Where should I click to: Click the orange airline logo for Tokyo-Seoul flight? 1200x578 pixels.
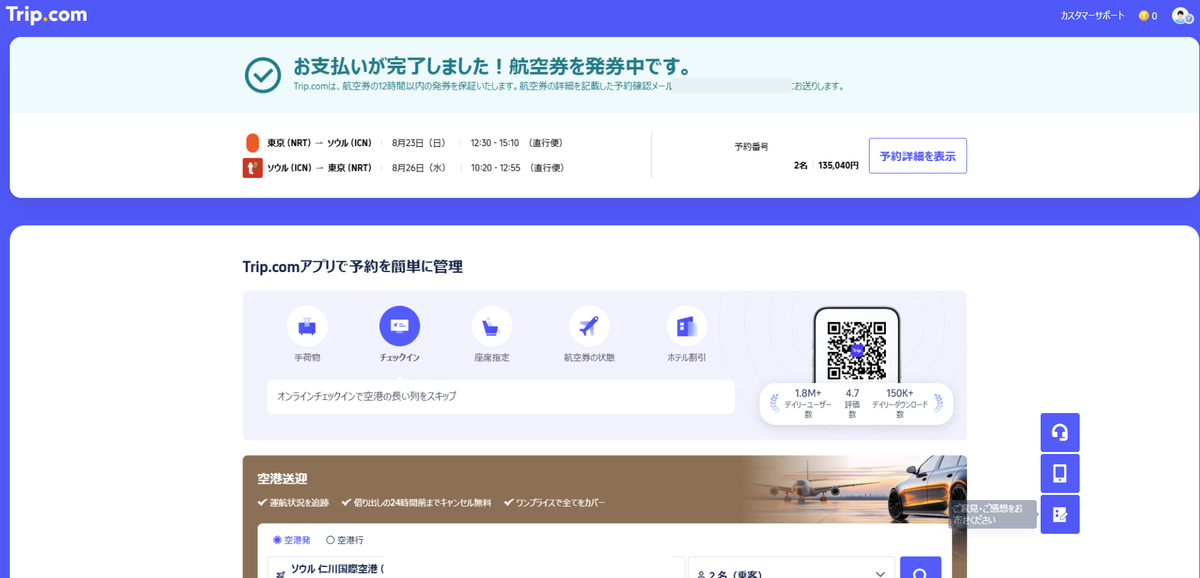252,142
